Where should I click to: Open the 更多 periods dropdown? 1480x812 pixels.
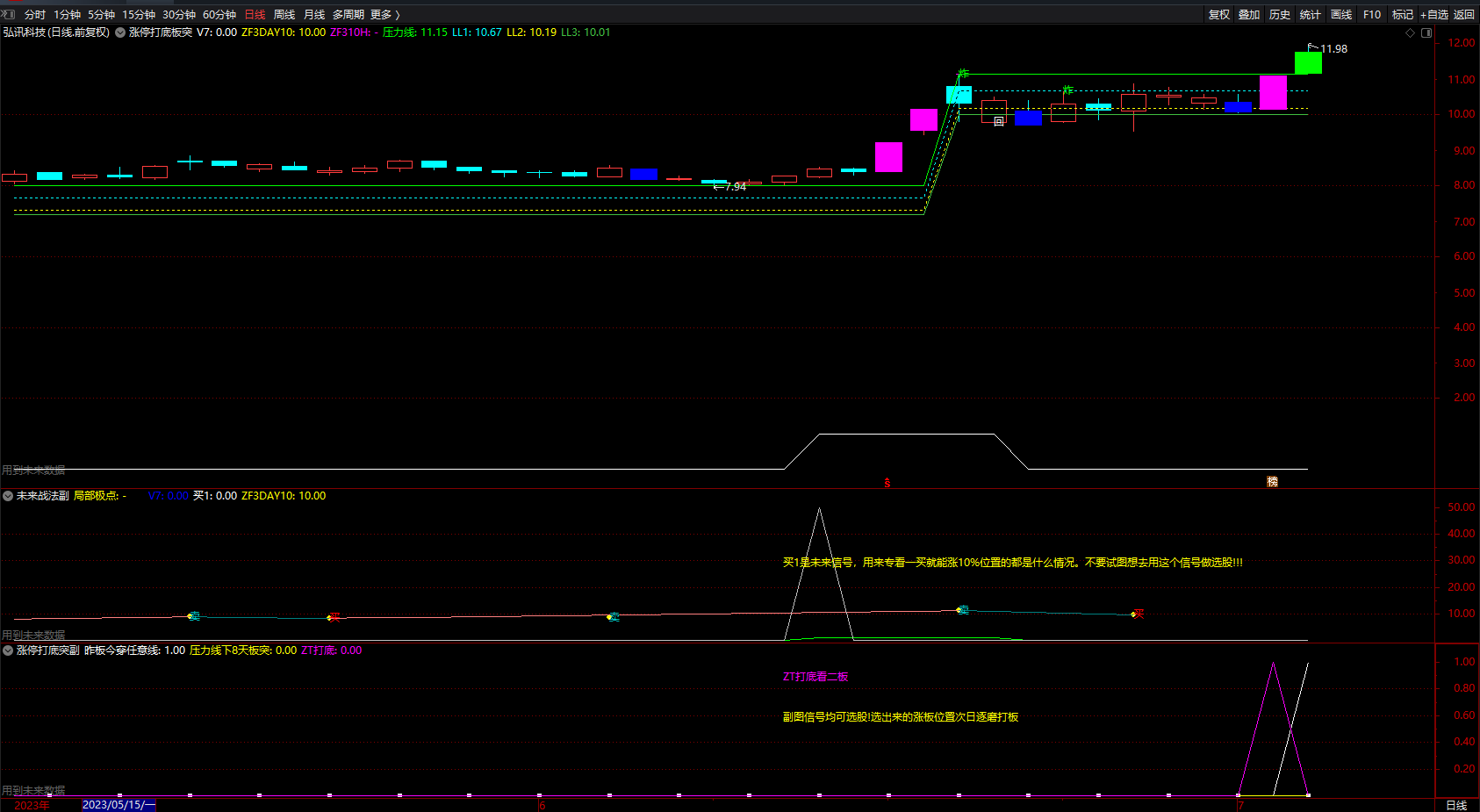point(384,14)
